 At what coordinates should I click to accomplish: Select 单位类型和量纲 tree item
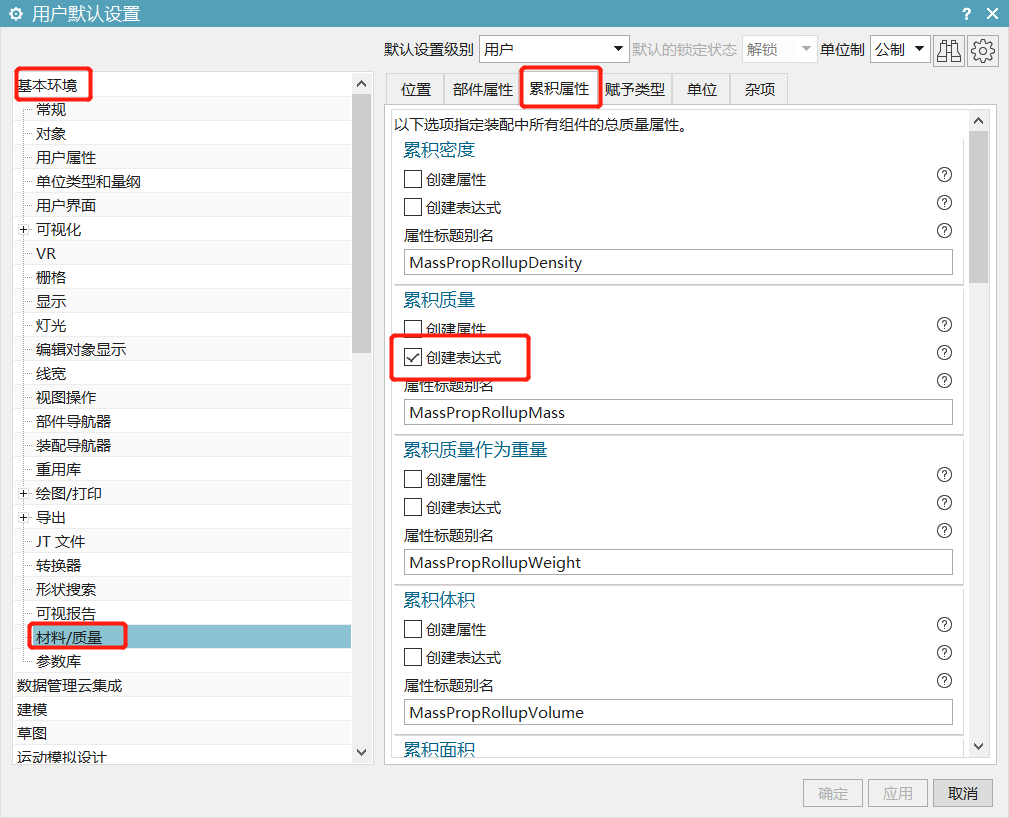click(88, 181)
